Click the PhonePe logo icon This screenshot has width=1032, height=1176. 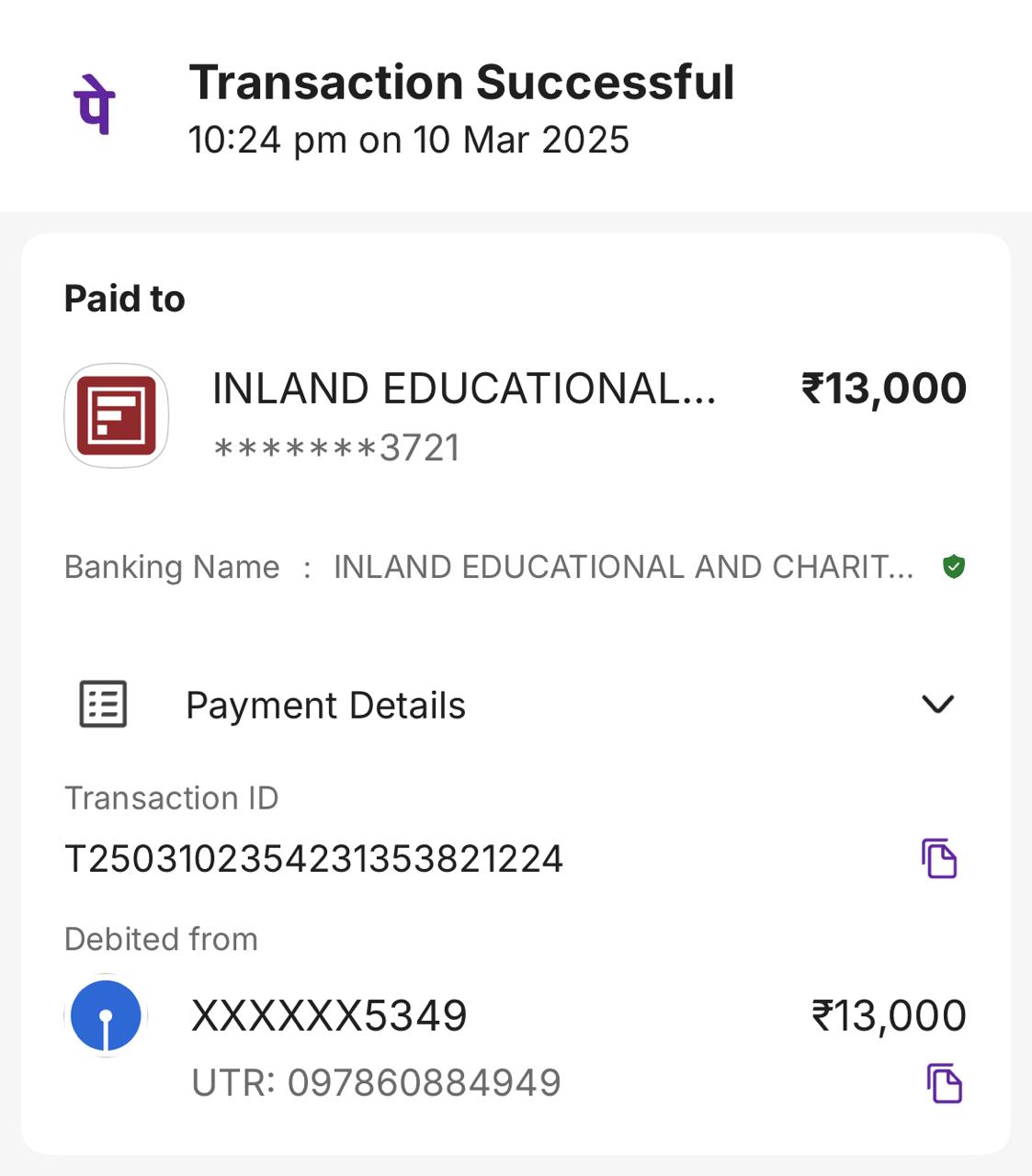point(93,104)
